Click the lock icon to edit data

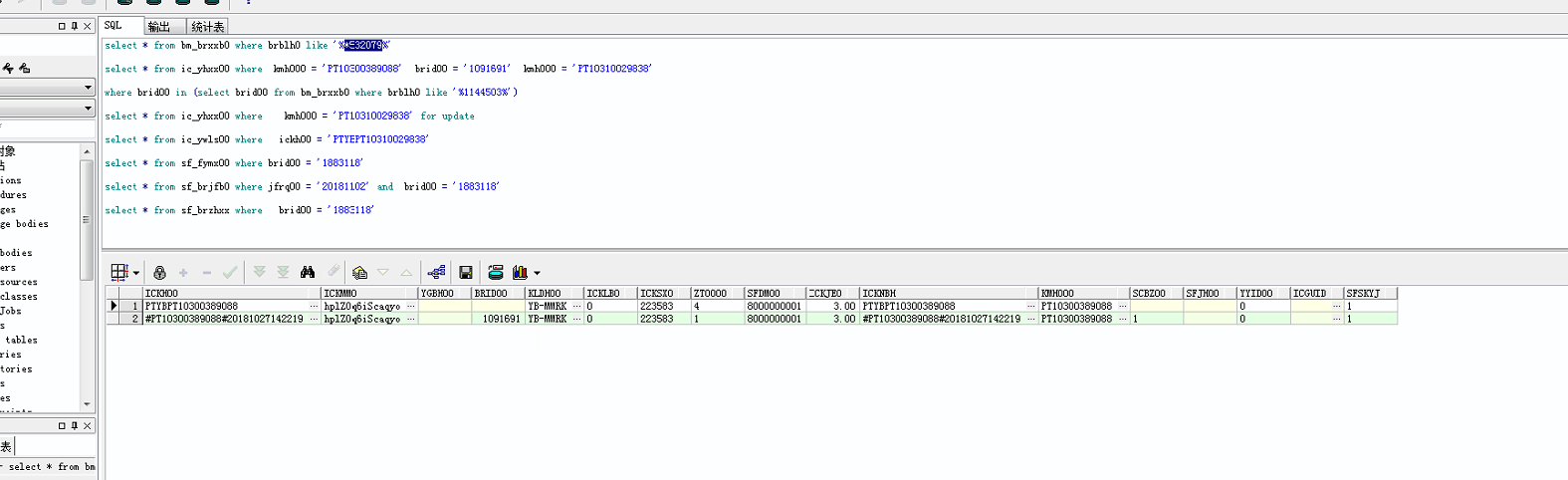click(x=159, y=272)
